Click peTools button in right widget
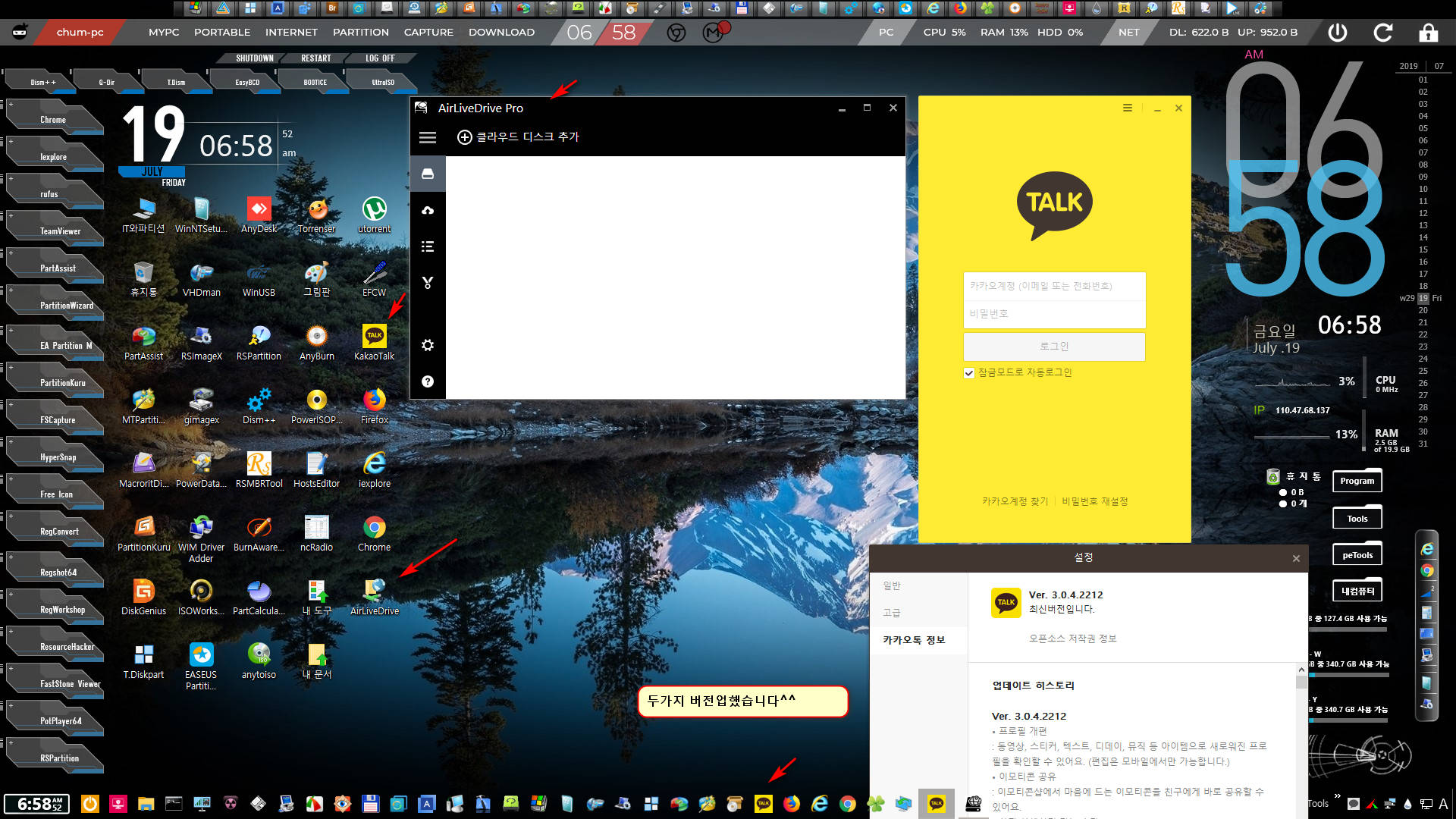Viewport: 1456px width, 819px height. tap(1357, 555)
